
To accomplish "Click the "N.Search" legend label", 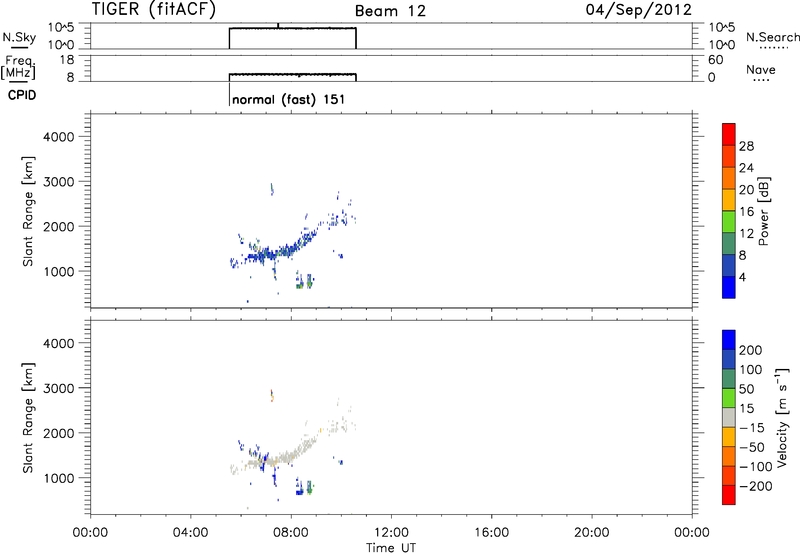I will 772,37.
